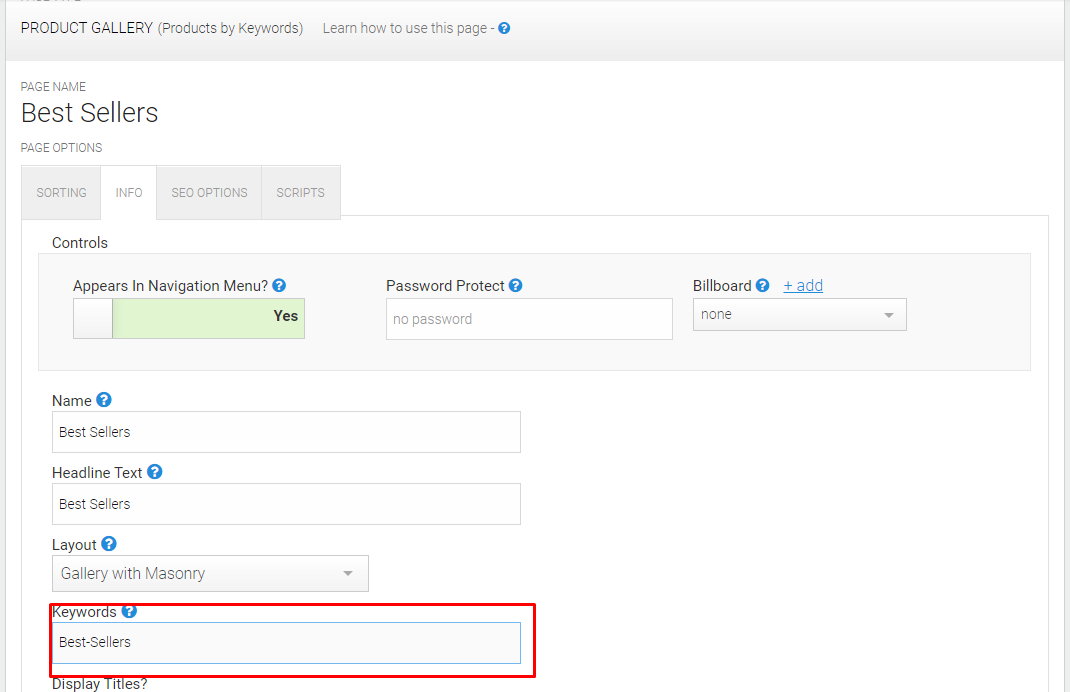Open help icon beside Learn how to use this page

504,28
